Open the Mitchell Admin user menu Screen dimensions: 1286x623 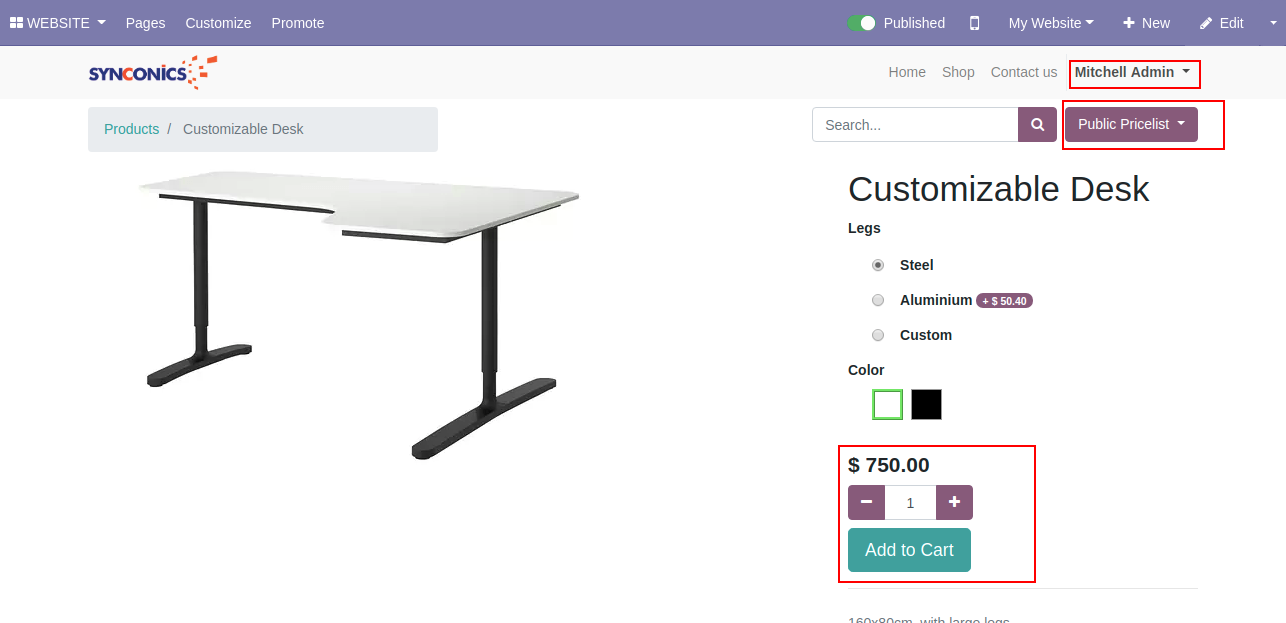1132,72
